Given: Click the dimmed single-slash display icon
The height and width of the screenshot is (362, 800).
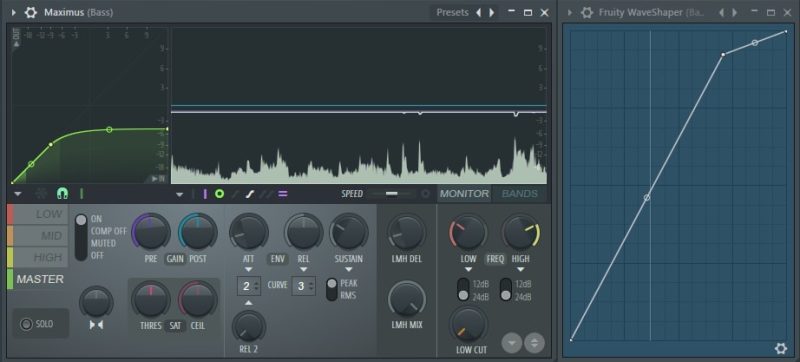Looking at the screenshot, I should pyautogui.click(x=235, y=194).
